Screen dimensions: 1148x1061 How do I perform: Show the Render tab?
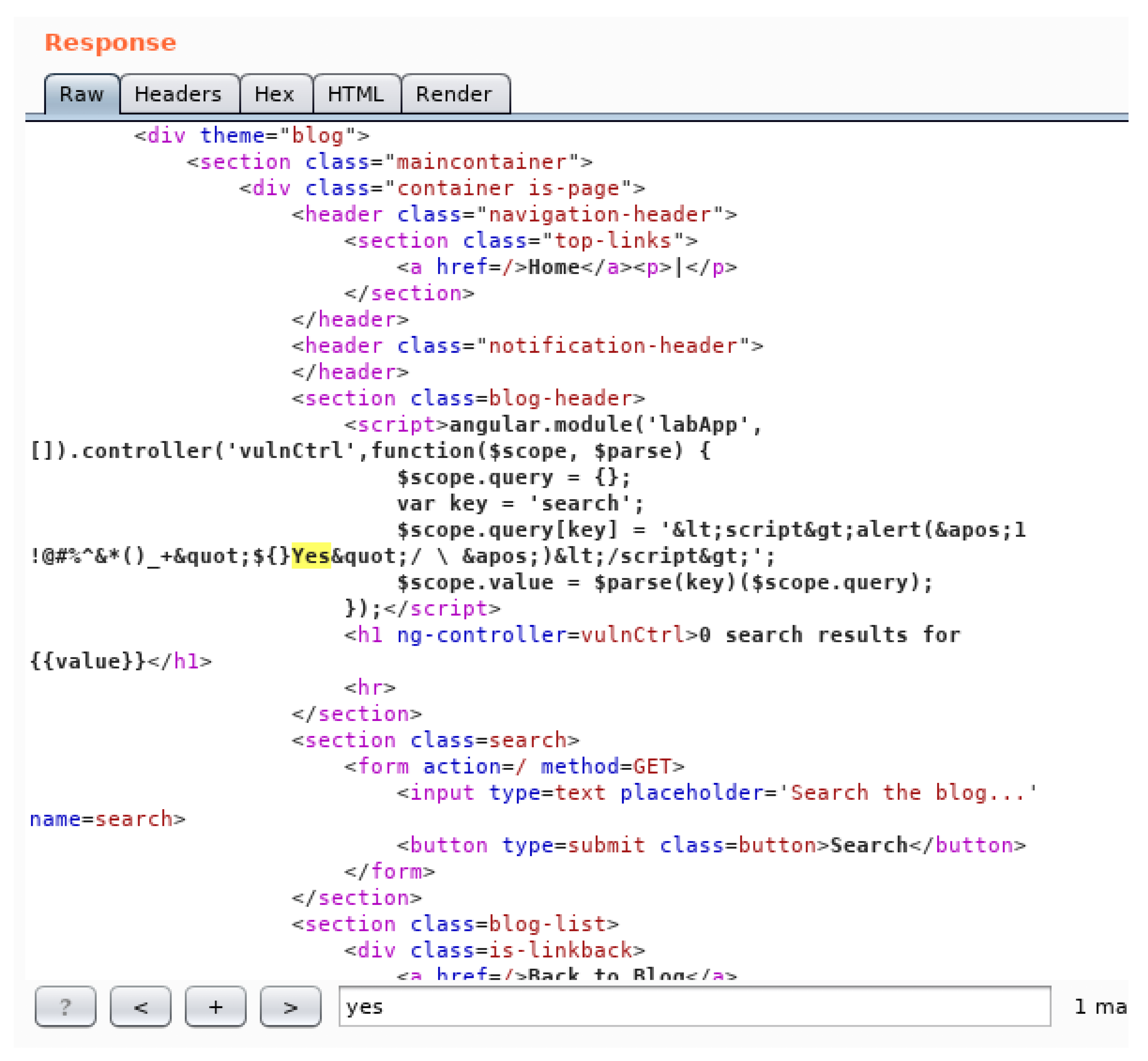(453, 94)
